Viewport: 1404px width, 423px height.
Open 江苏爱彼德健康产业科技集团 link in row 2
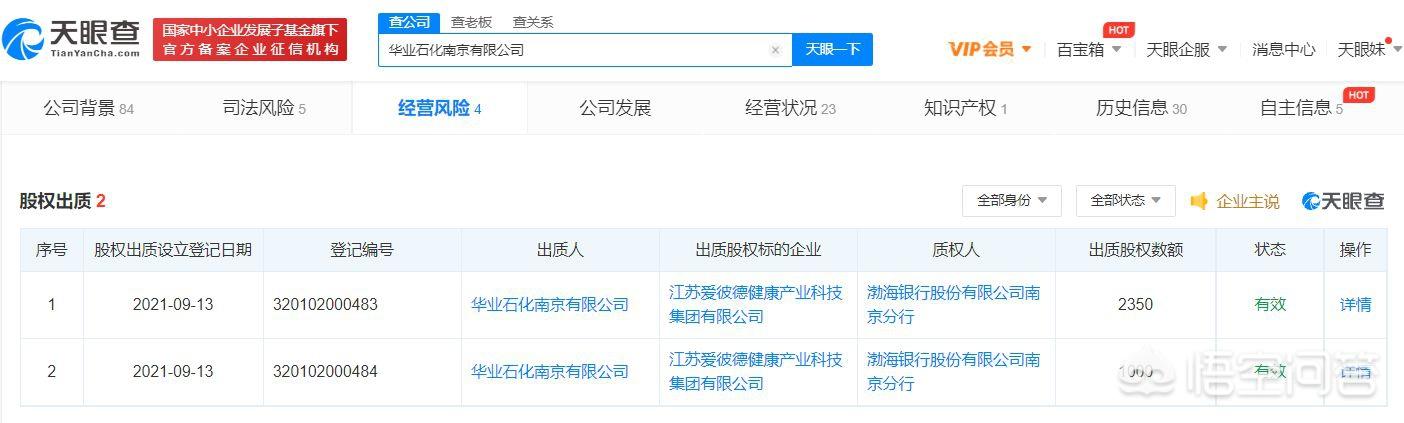[x=756, y=372]
